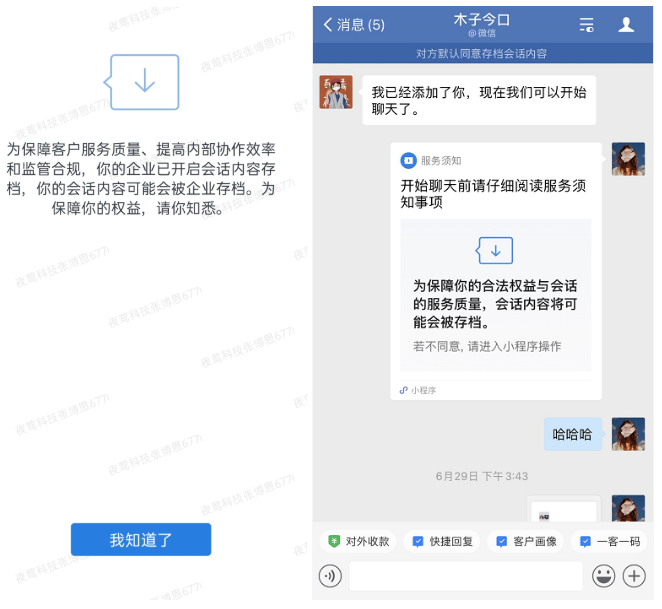
Task: Open the emoji smiley picker
Action: (603, 576)
